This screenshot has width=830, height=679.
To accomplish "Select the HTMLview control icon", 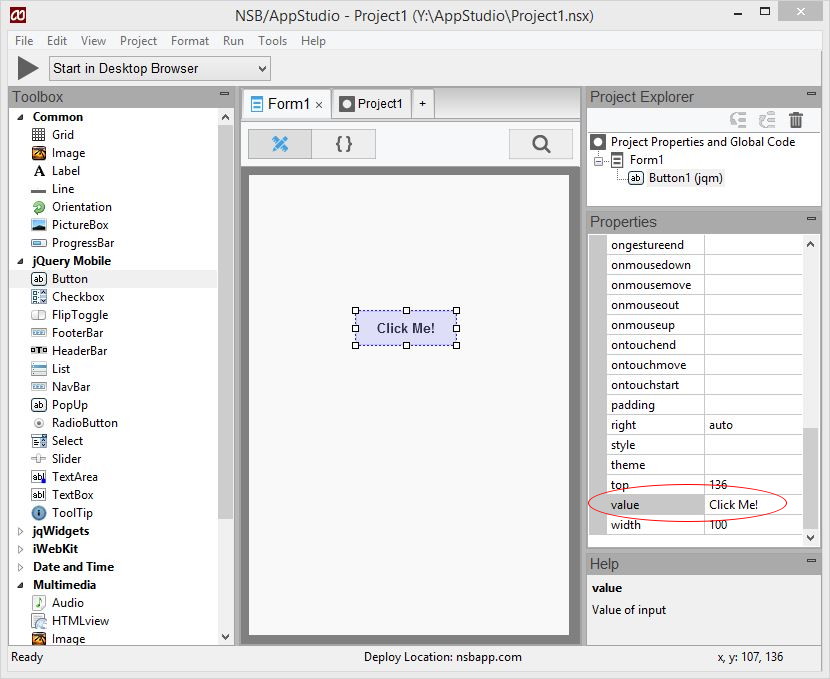I will (x=39, y=621).
